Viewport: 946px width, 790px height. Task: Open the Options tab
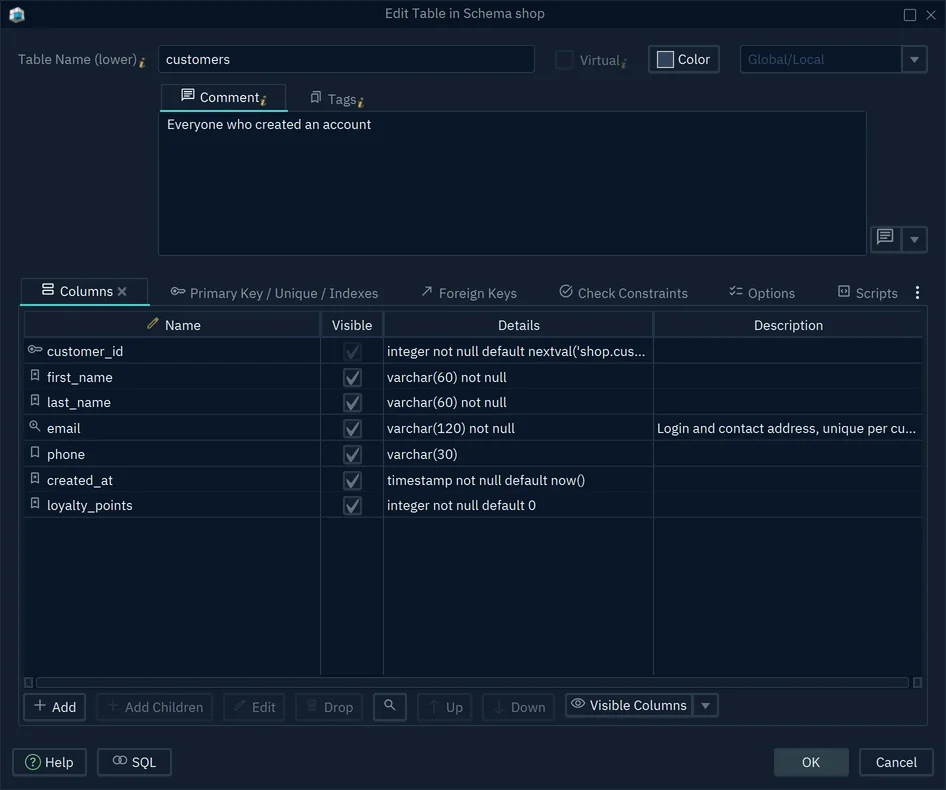pyautogui.click(x=762, y=293)
